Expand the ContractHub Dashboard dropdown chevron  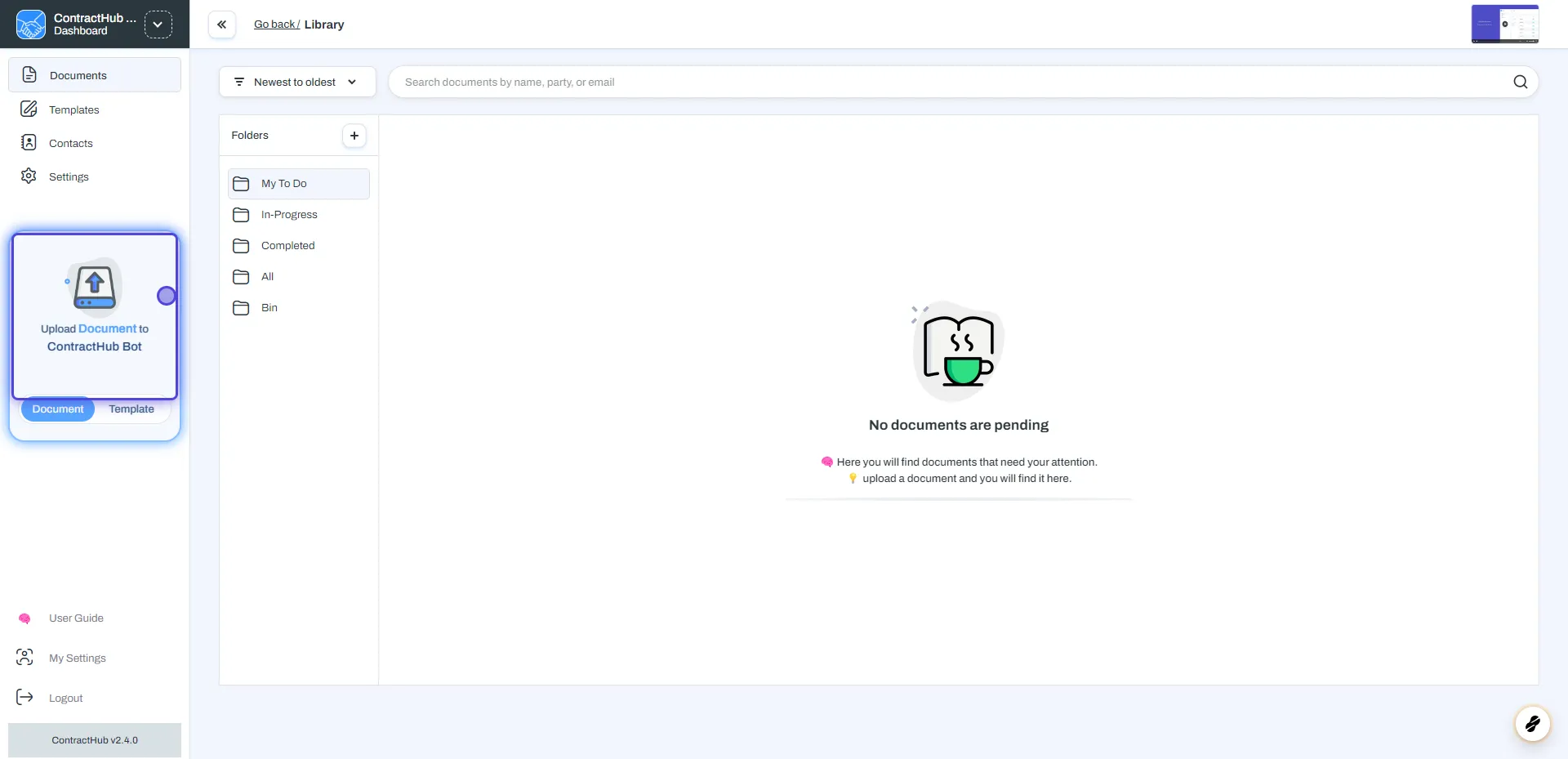pyautogui.click(x=158, y=25)
